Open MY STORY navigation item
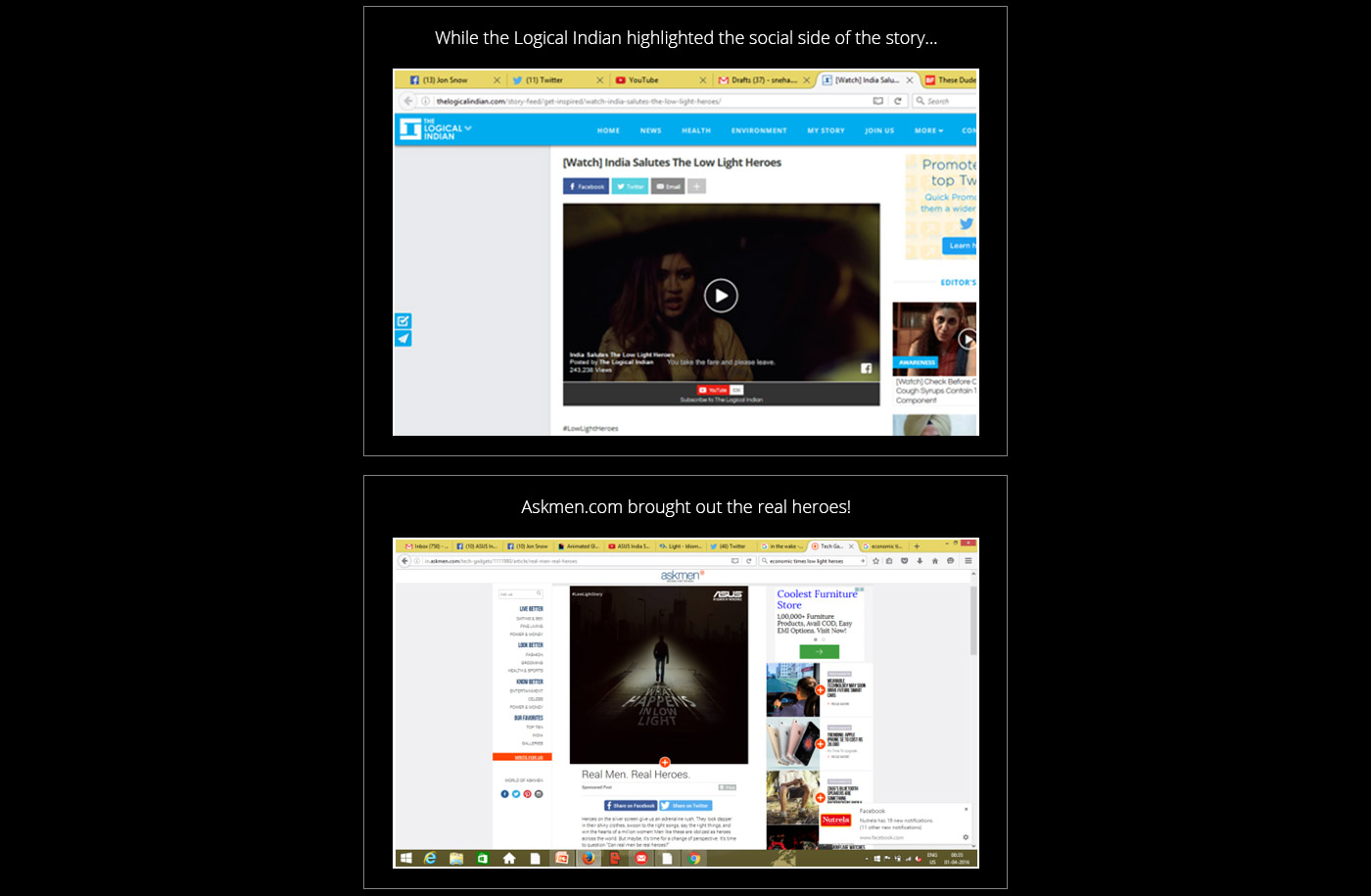1371x896 pixels. pos(826,130)
